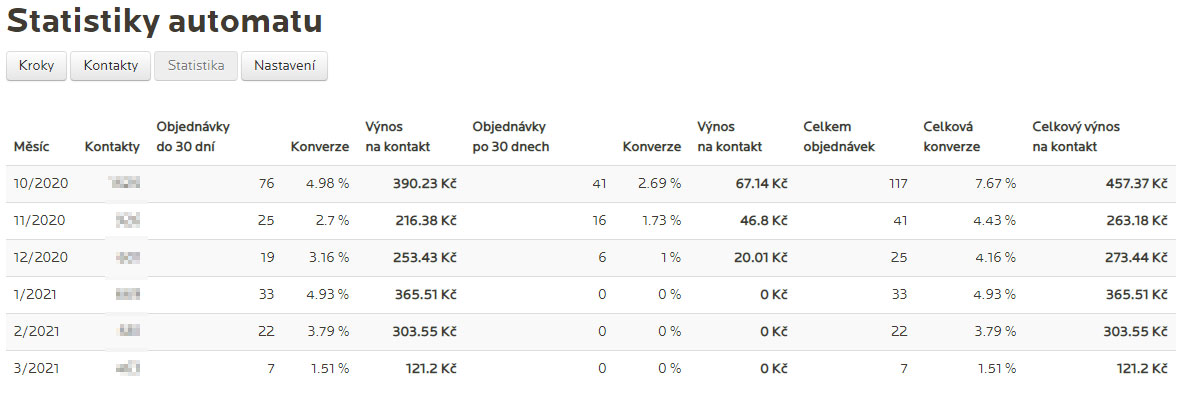Click the Celkem objednávek column header

click(839, 137)
